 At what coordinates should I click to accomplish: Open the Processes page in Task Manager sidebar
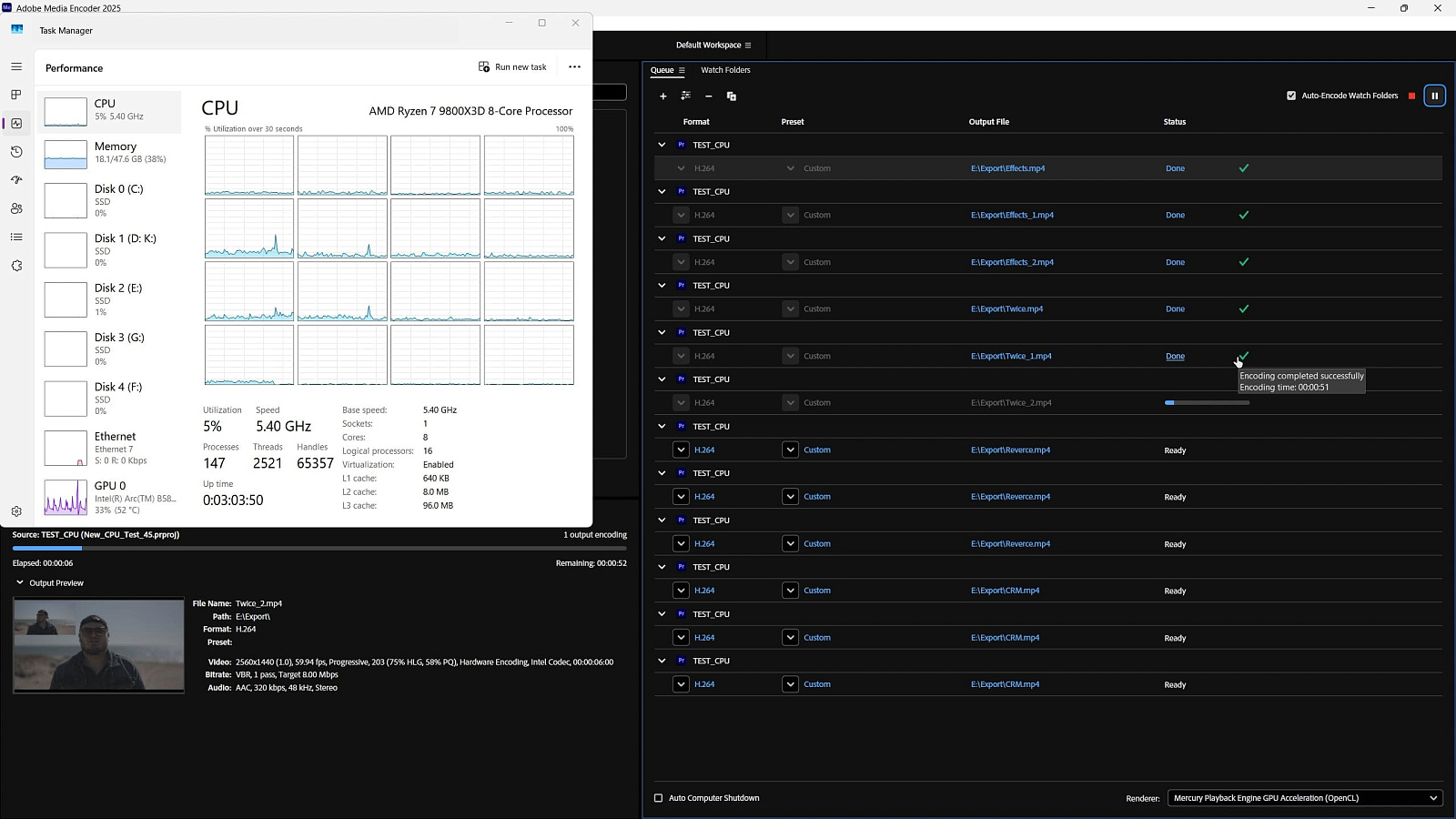click(16, 95)
